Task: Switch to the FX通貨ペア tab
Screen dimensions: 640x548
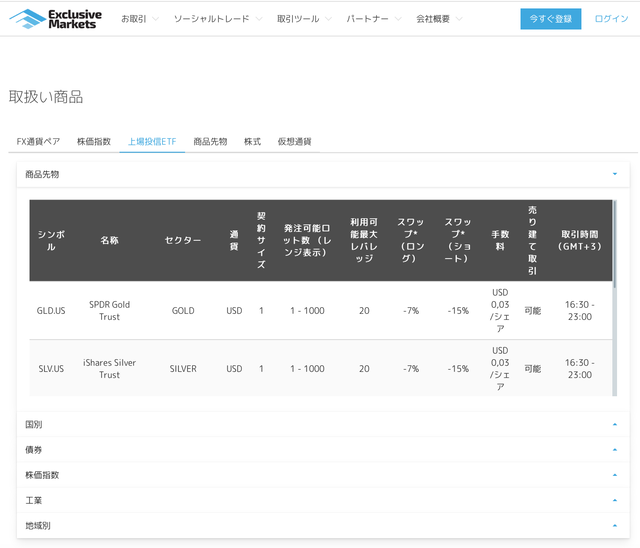Action: pyautogui.click(x=38, y=142)
